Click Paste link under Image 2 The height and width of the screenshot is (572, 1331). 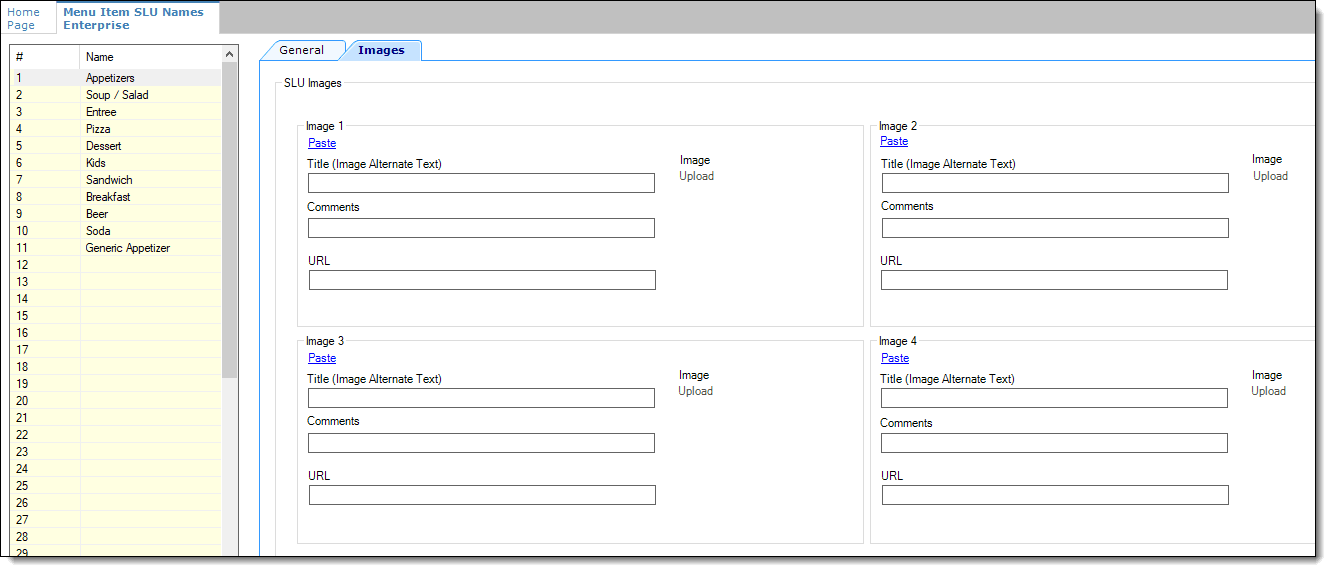coord(894,141)
